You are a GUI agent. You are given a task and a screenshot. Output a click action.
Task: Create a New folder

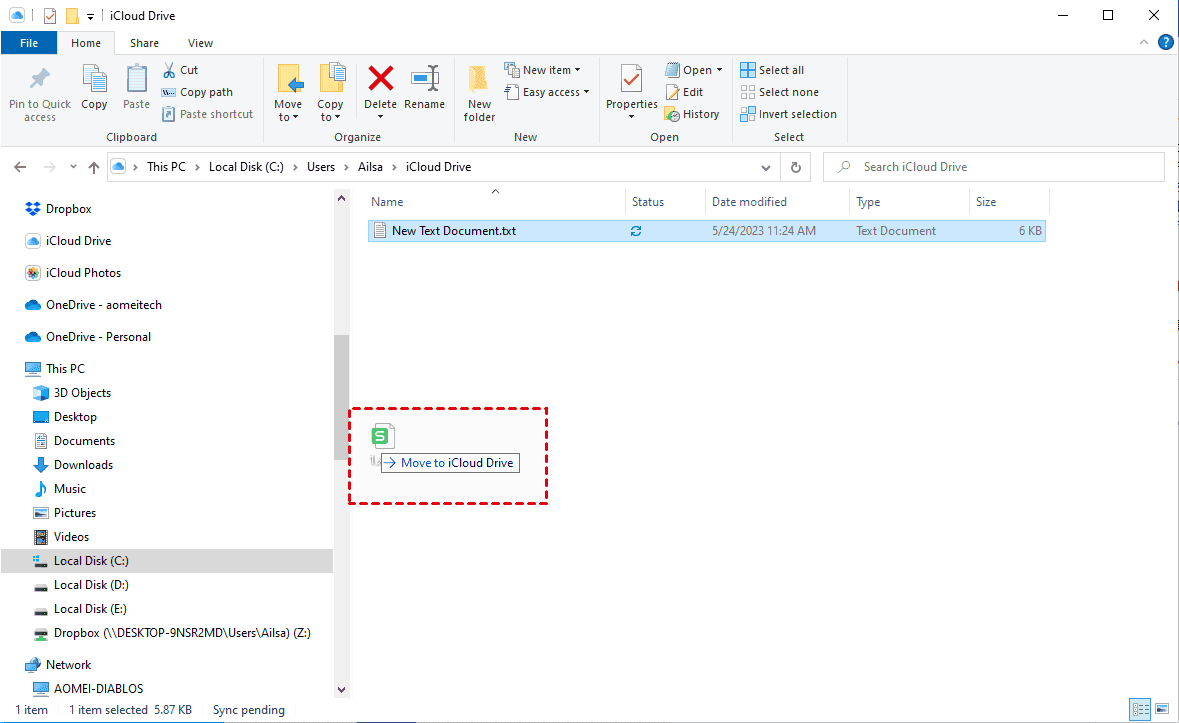(x=479, y=93)
